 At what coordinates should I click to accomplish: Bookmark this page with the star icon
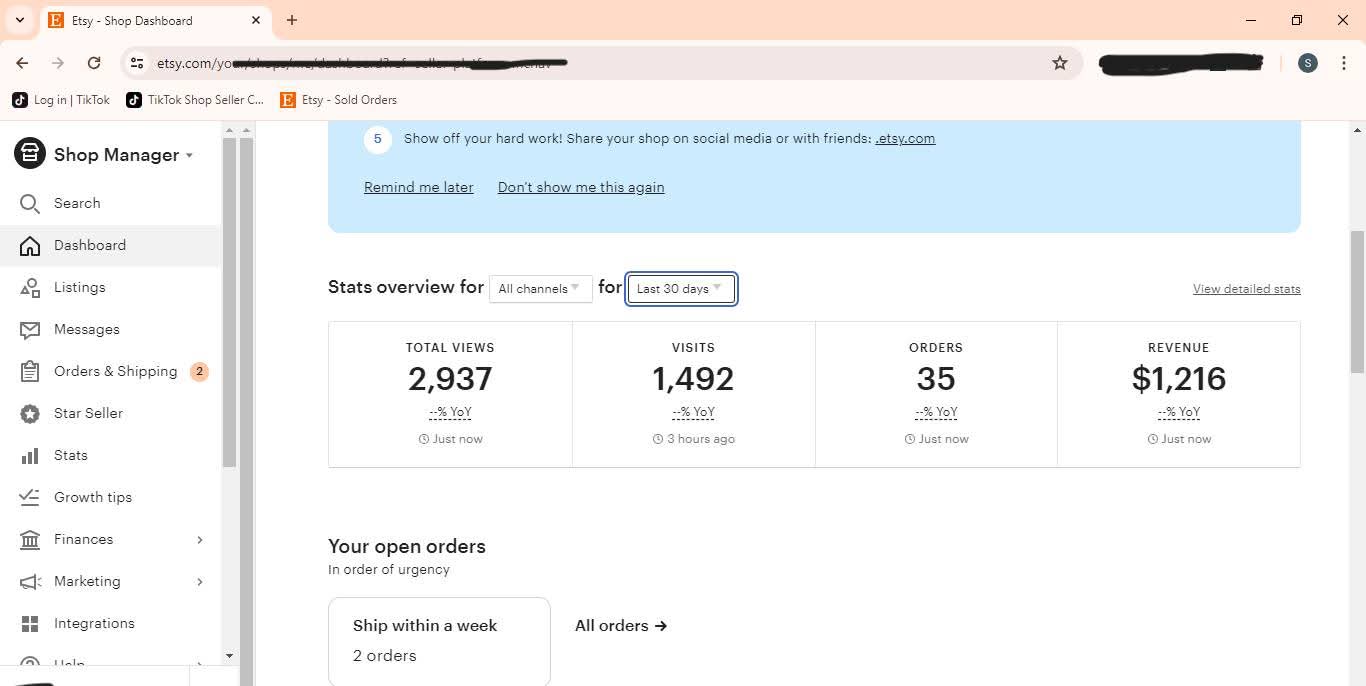(1060, 63)
